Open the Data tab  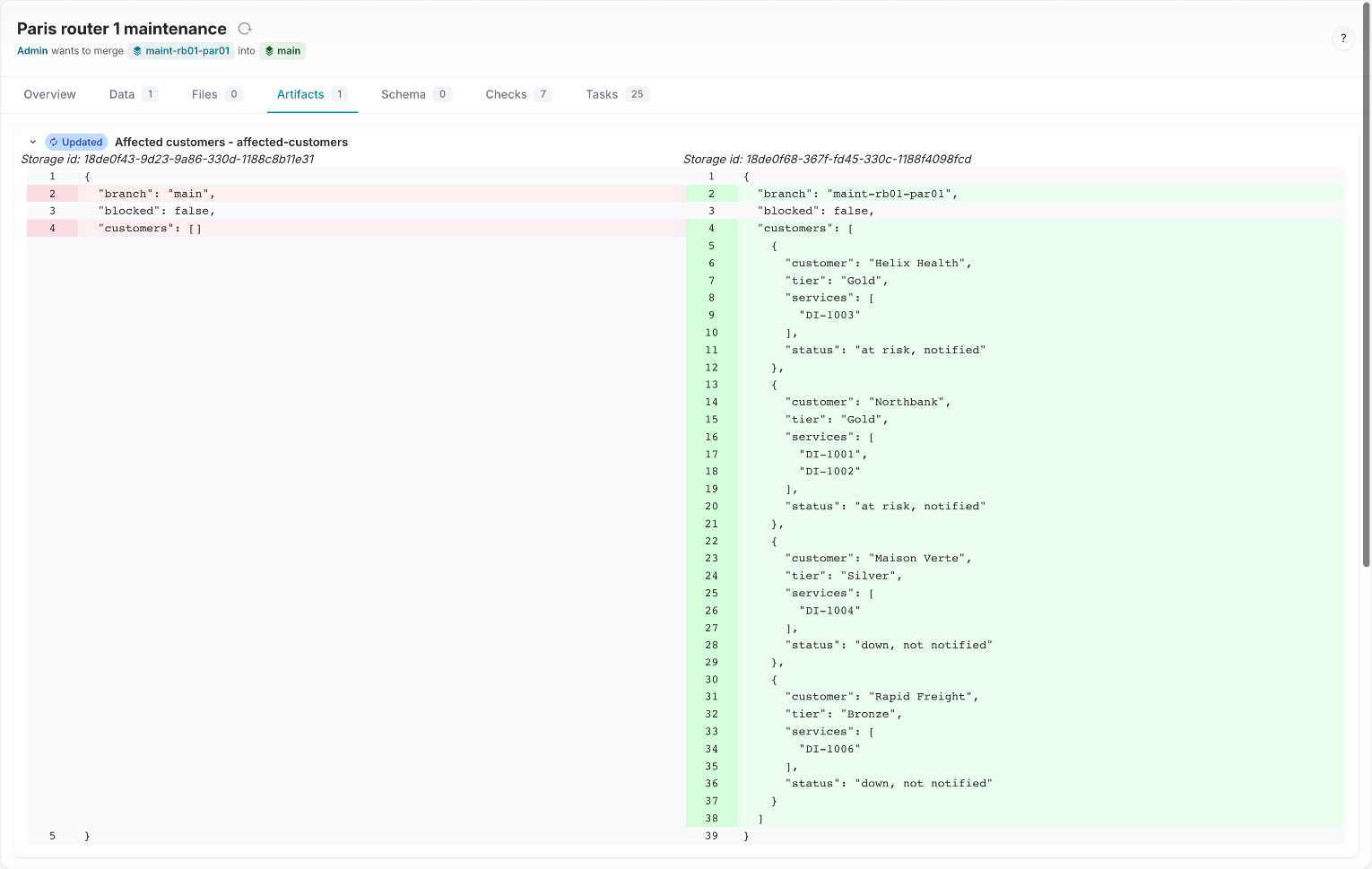click(x=133, y=94)
